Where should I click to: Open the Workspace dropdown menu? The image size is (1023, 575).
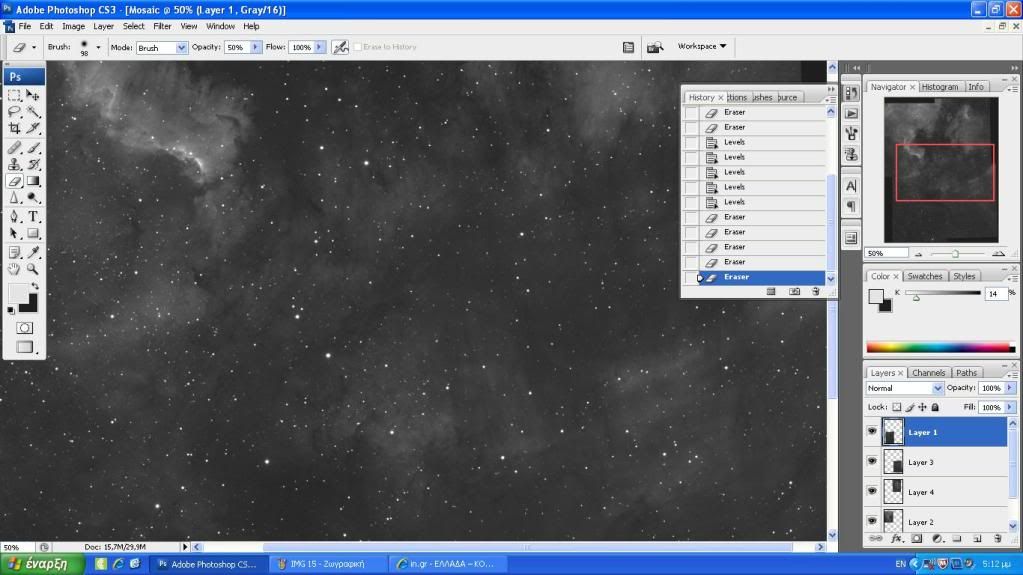click(702, 46)
